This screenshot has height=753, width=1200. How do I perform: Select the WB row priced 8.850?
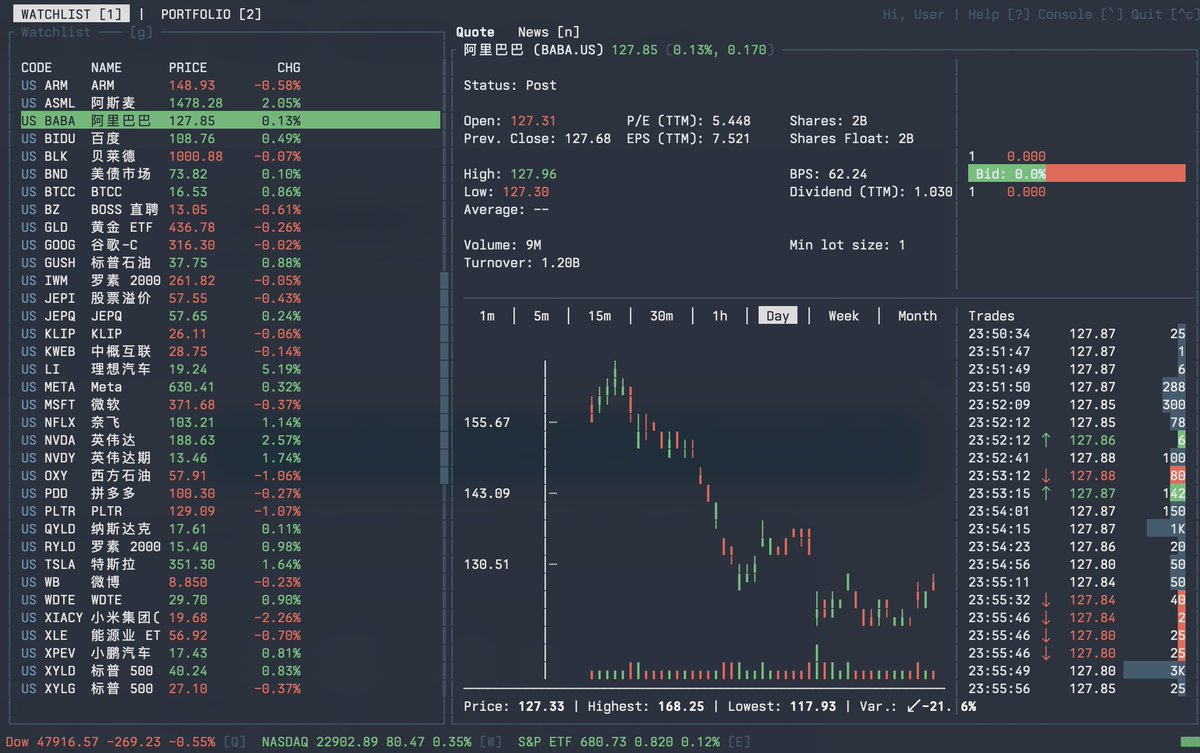click(230, 582)
